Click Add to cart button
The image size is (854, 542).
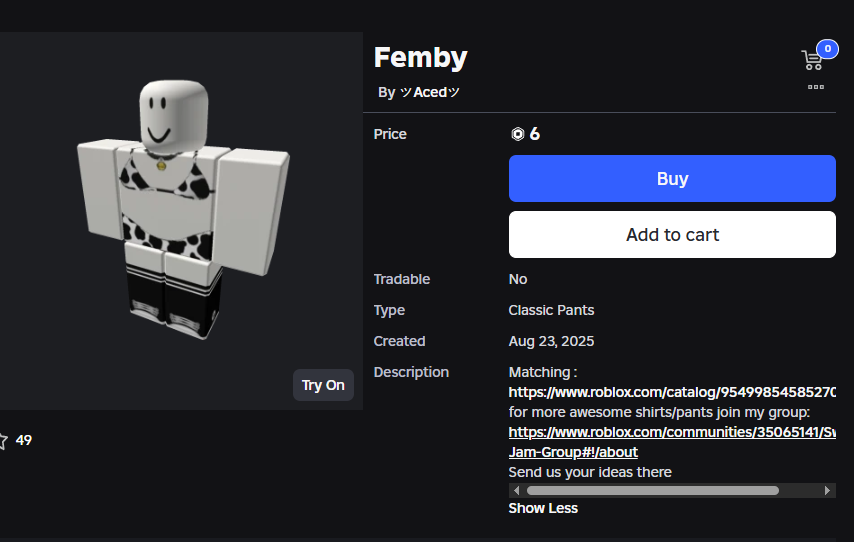pyautogui.click(x=672, y=235)
